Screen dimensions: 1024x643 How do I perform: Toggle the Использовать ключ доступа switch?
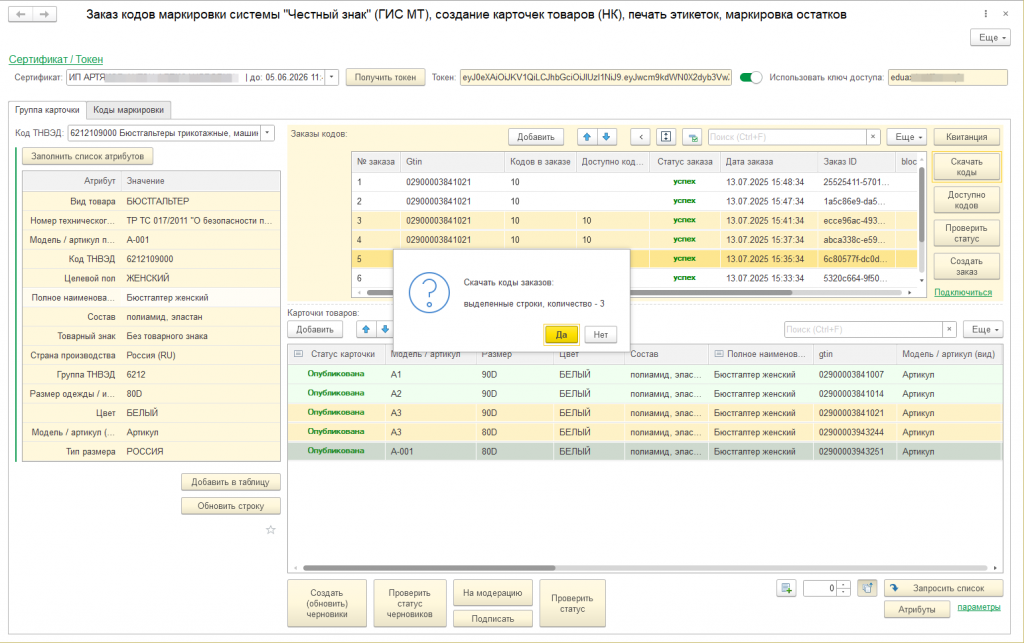pyautogui.click(x=751, y=77)
